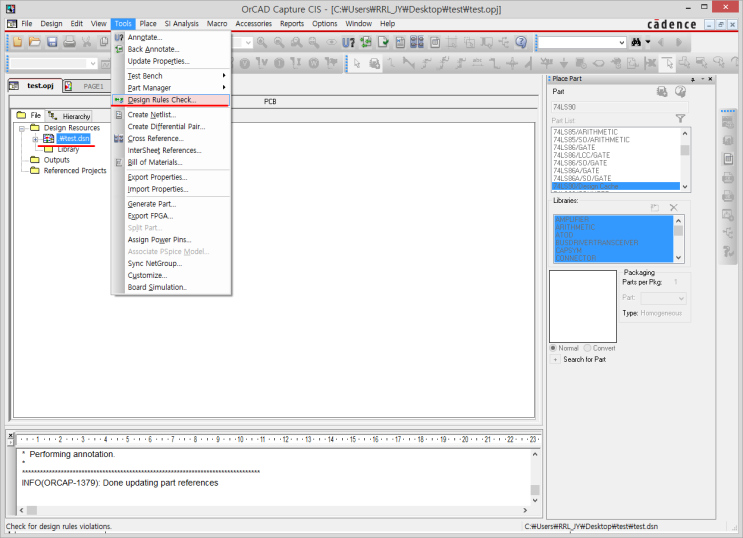Click the Design Rules Check toolbar icon
743x538 pixels.
point(383,42)
